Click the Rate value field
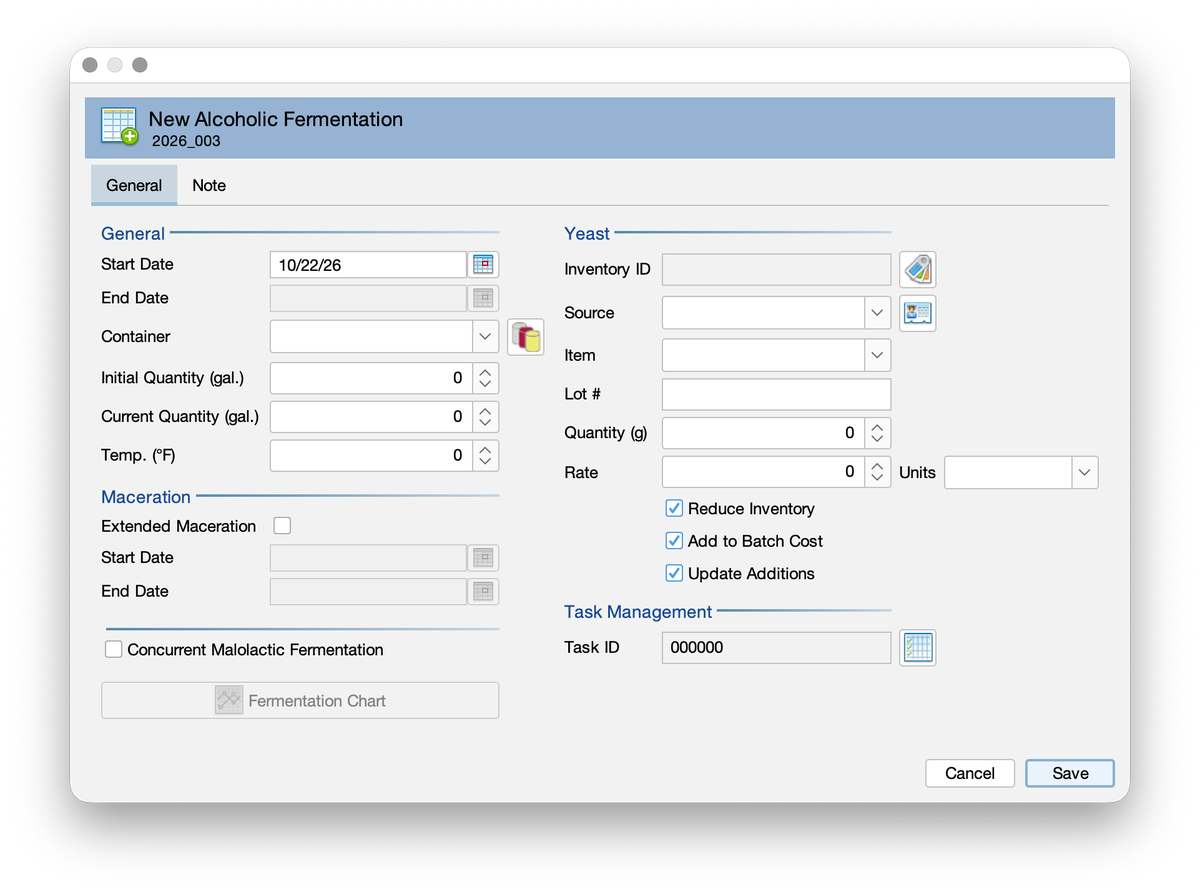The height and width of the screenshot is (895, 1200). click(x=763, y=472)
